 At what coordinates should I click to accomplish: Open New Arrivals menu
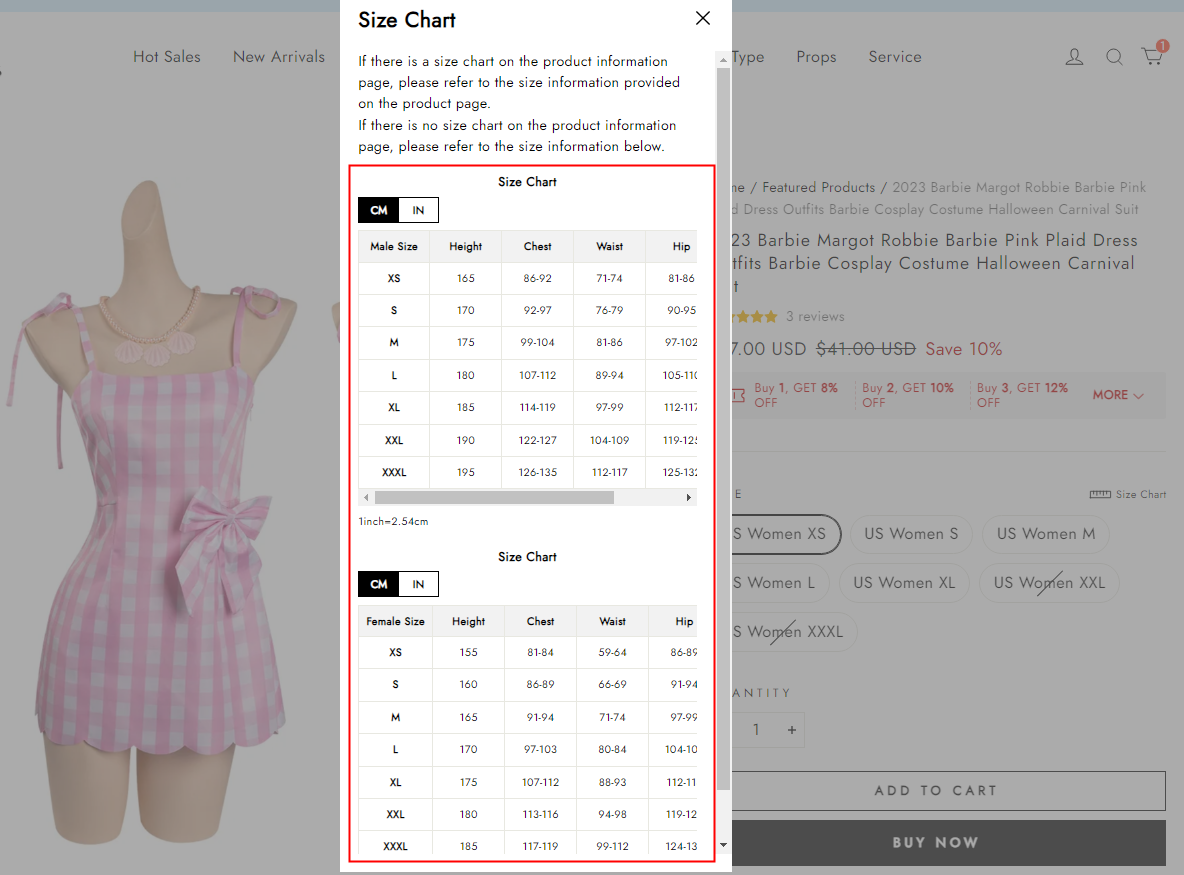coord(279,57)
